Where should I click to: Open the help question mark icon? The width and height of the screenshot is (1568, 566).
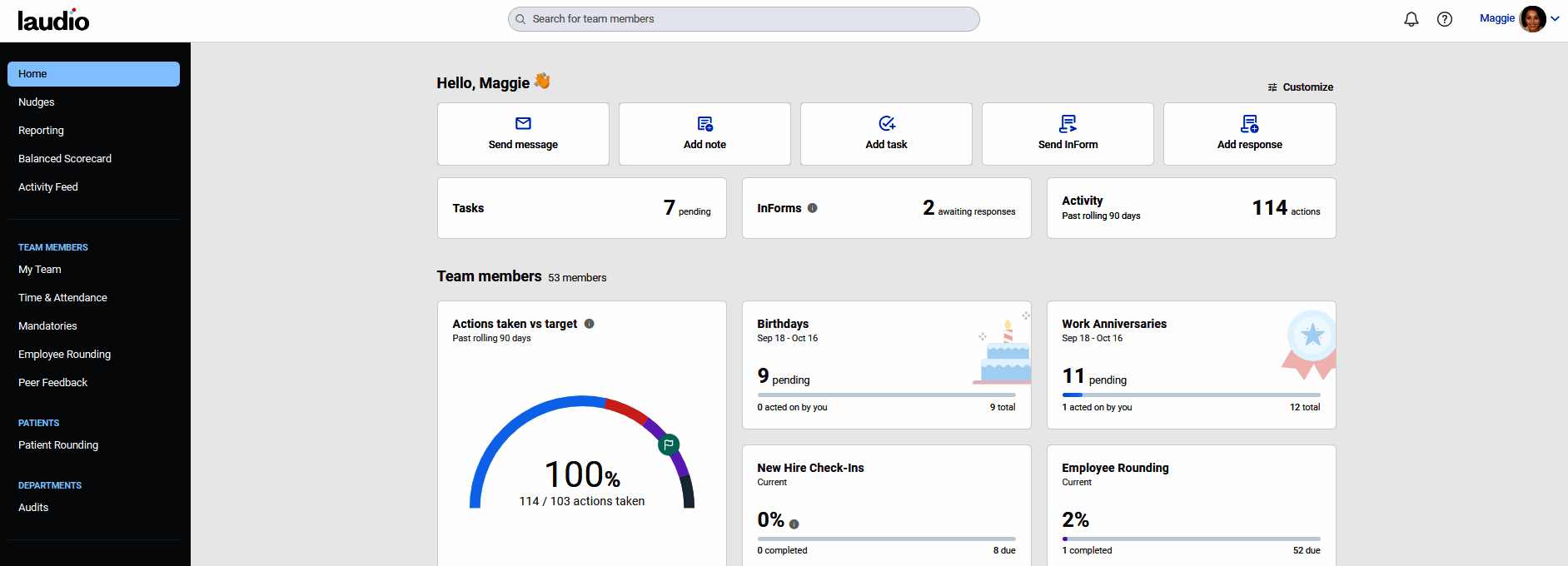[x=1445, y=19]
